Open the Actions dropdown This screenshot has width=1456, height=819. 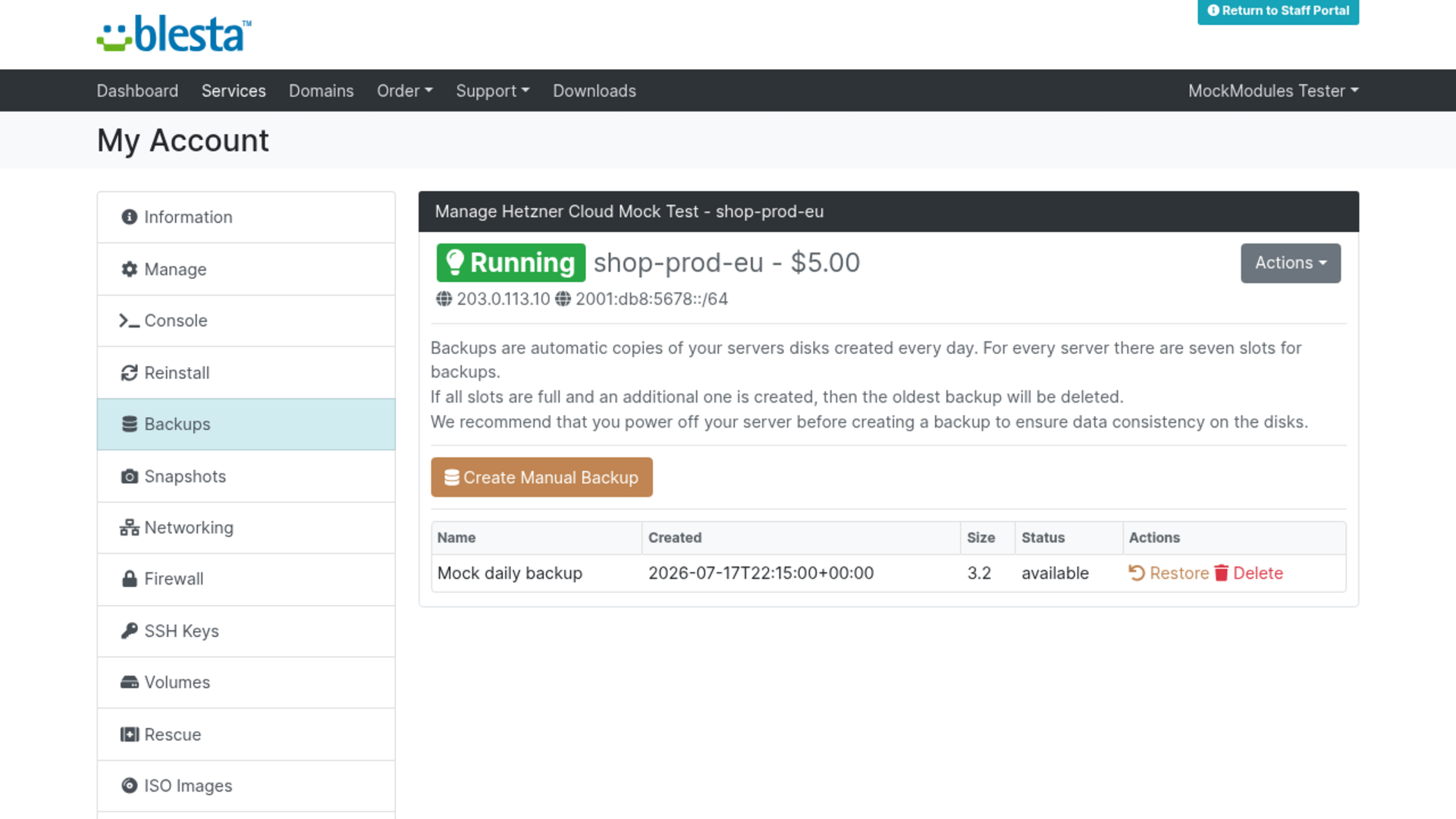(1291, 263)
